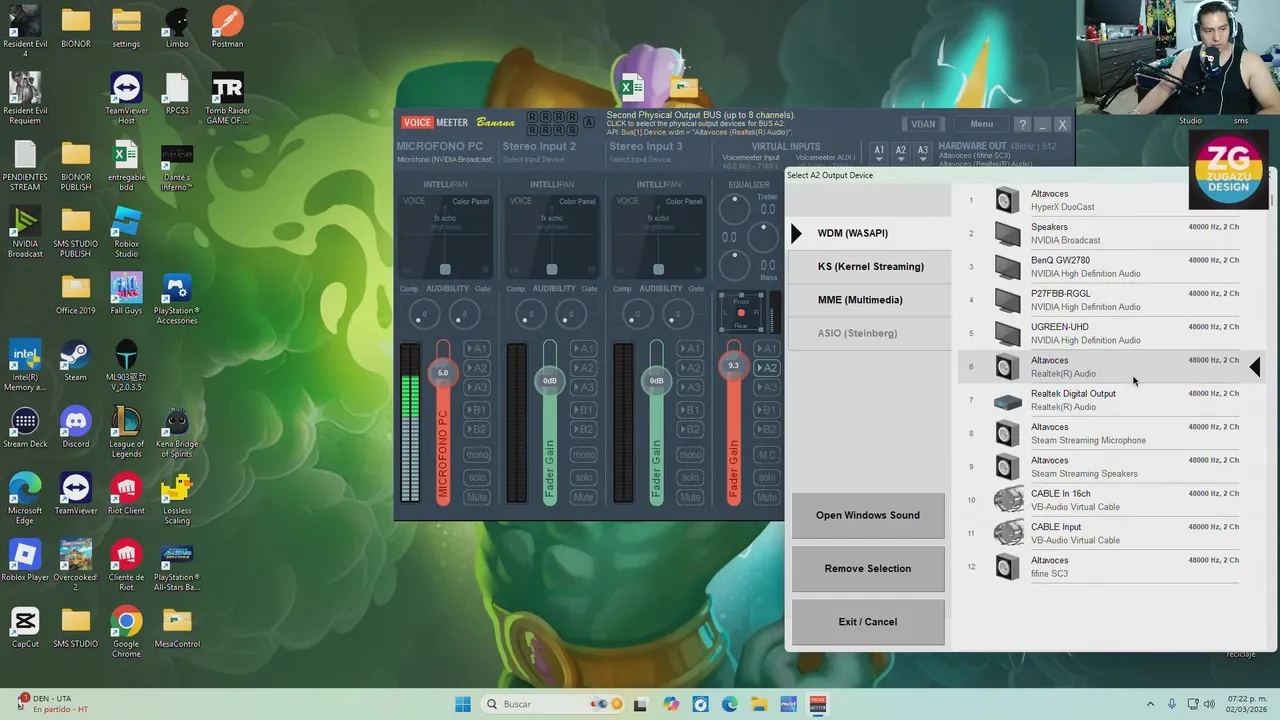Choose Speakers NVIDIA Broadcast device
The height and width of the screenshot is (720, 1280).
coord(1098,233)
